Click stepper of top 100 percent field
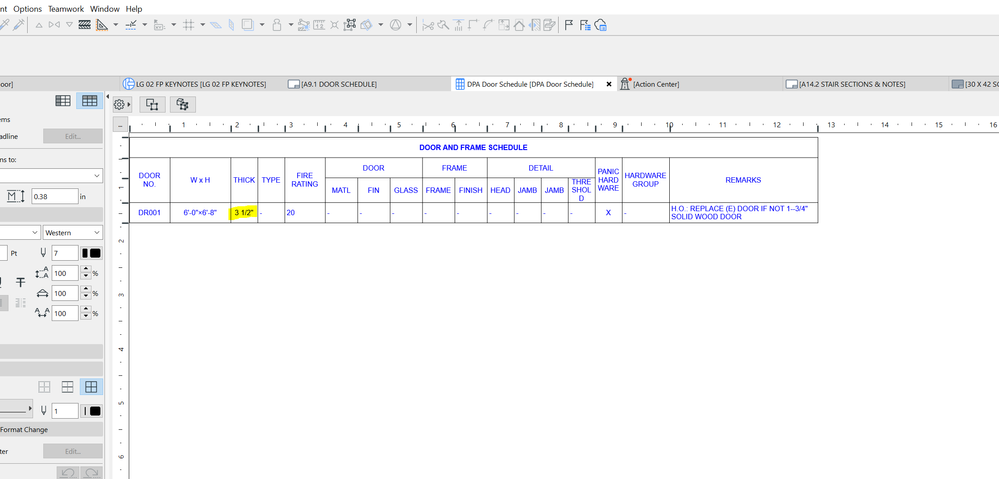 tap(85, 273)
